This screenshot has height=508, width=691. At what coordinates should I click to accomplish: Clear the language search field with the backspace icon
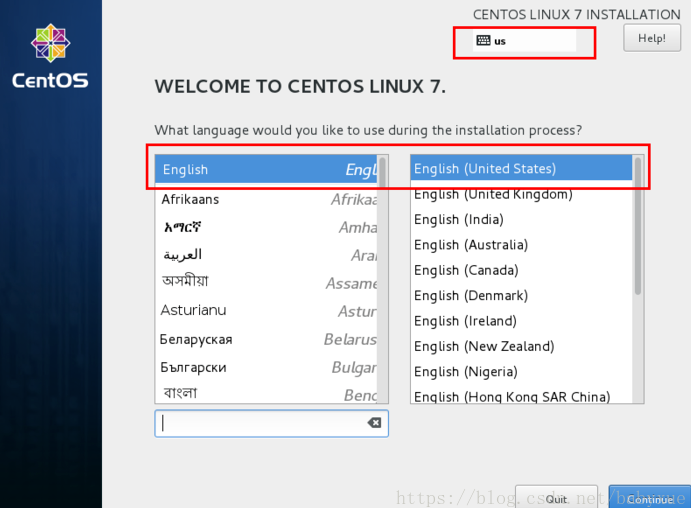click(374, 423)
